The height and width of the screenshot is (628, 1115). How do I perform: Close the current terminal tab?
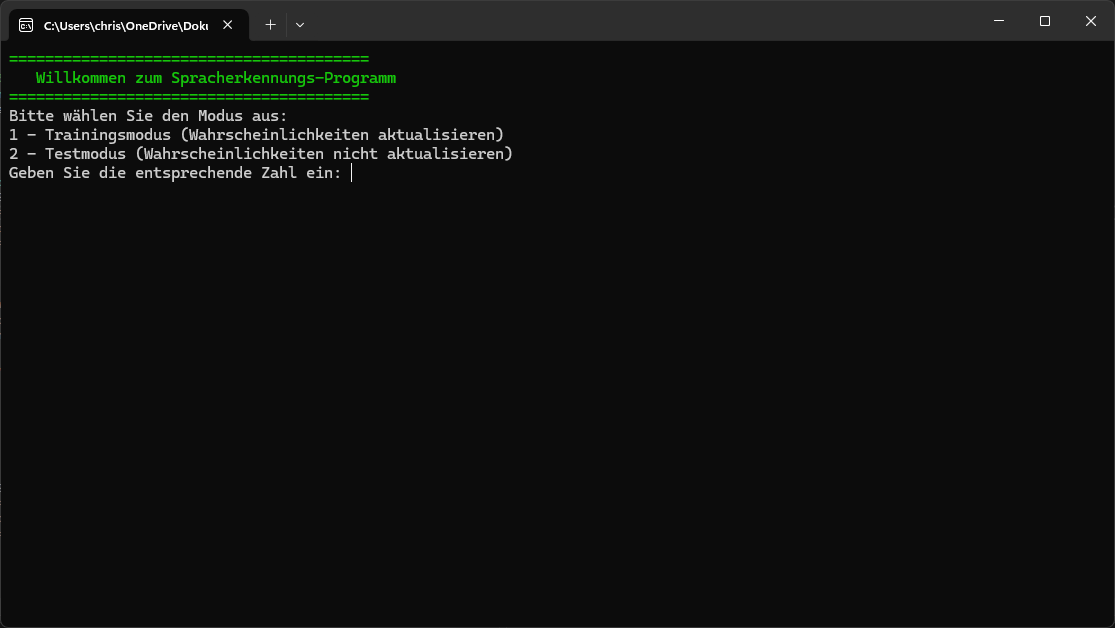[x=228, y=25]
